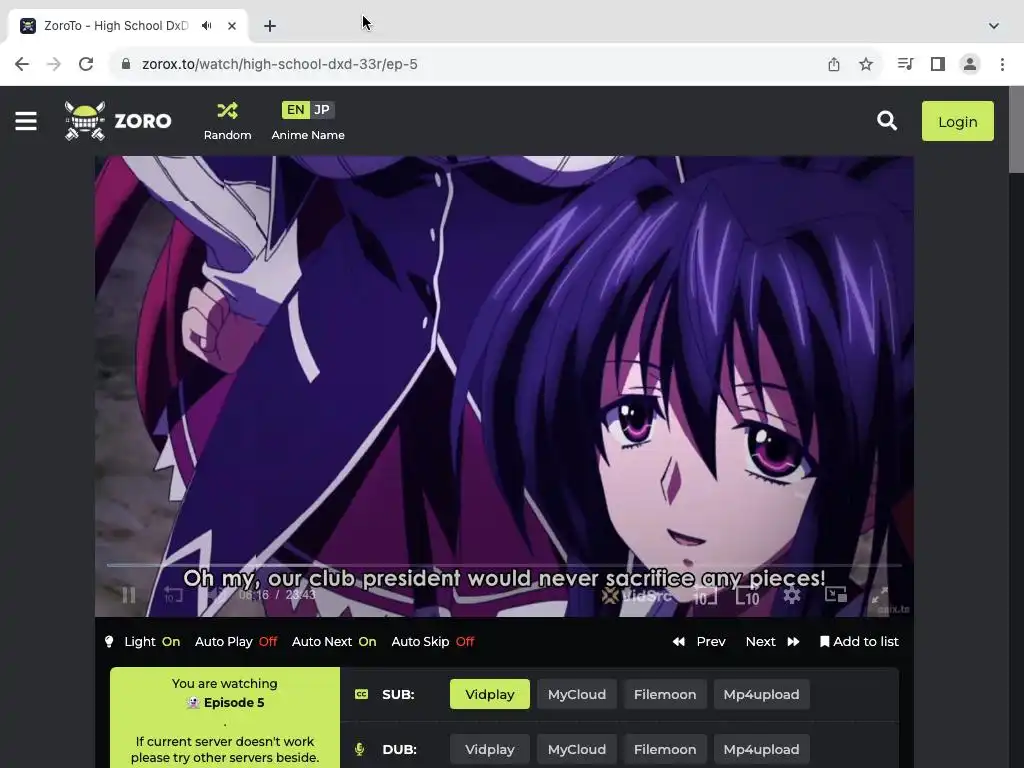Enter fullscreen video mode
The width and height of the screenshot is (1024, 768).
[x=880, y=595]
